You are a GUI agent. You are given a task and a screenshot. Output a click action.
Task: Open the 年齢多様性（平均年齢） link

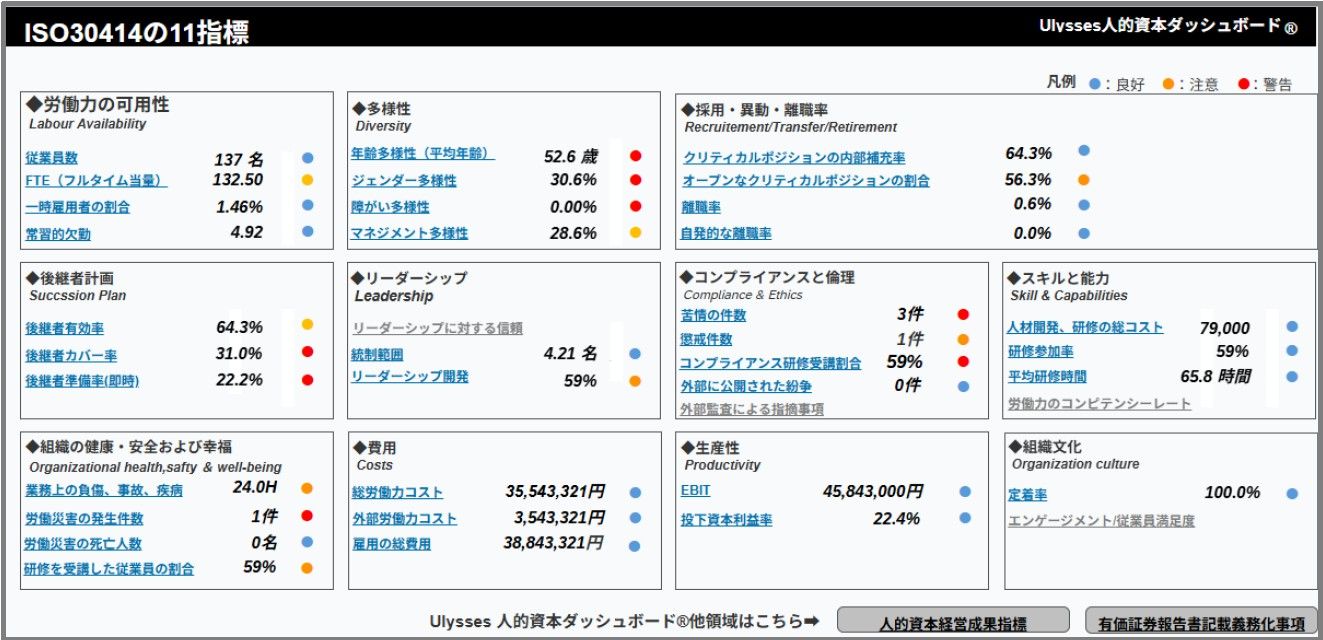pos(422,154)
